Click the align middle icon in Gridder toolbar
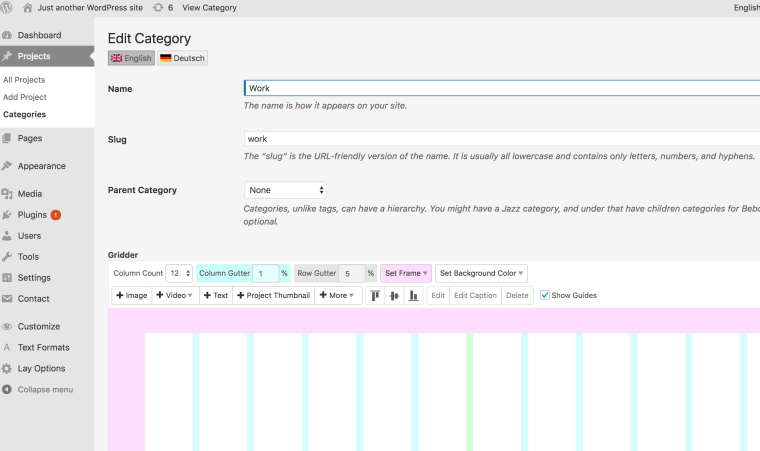 [394, 296]
